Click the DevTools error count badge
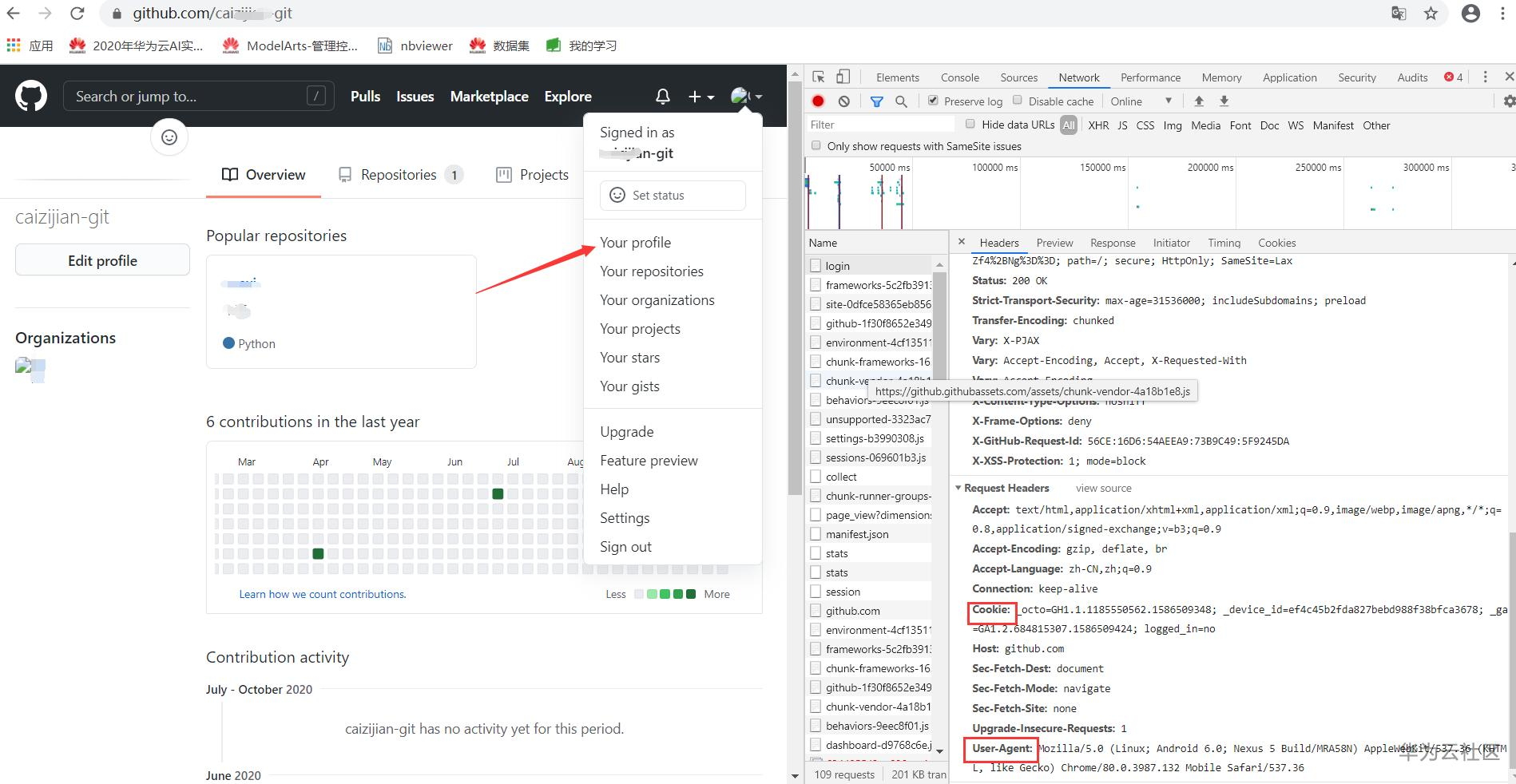Viewport: 1516px width, 784px height. coord(1454,77)
